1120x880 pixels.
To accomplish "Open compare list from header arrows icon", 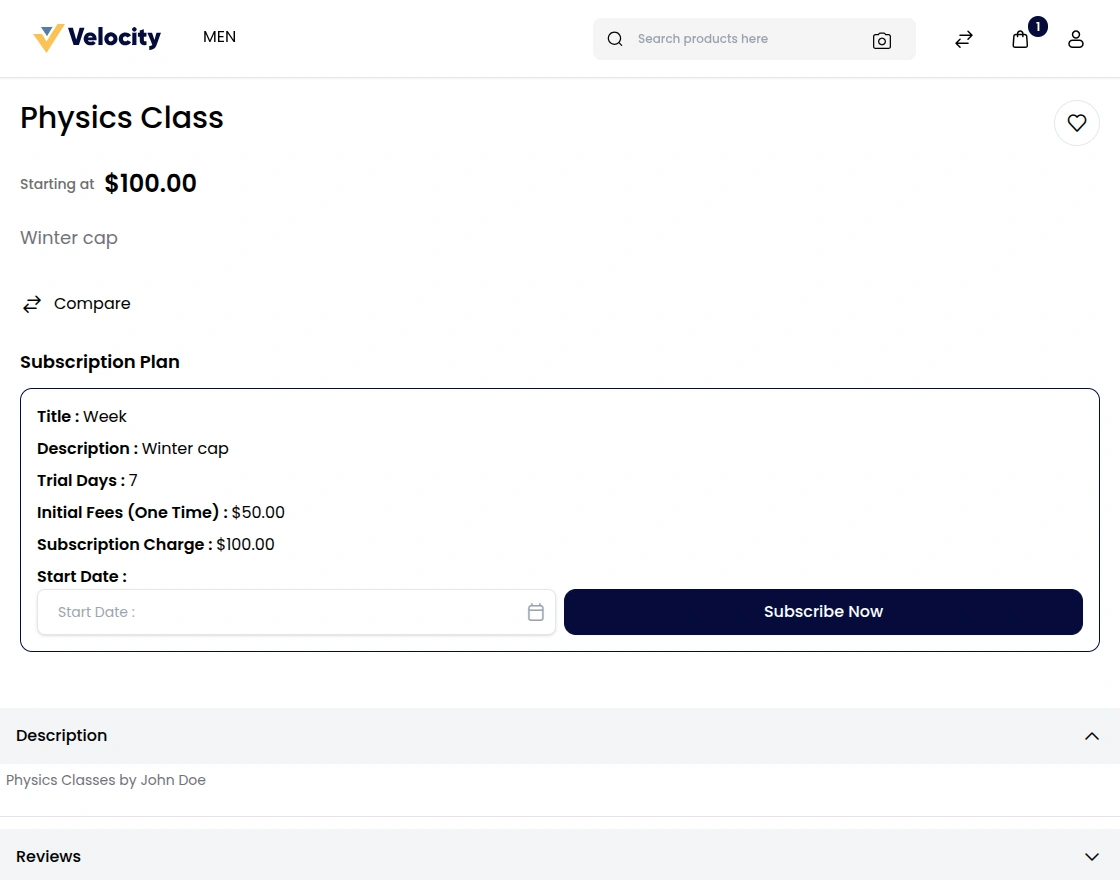I will 963,39.
